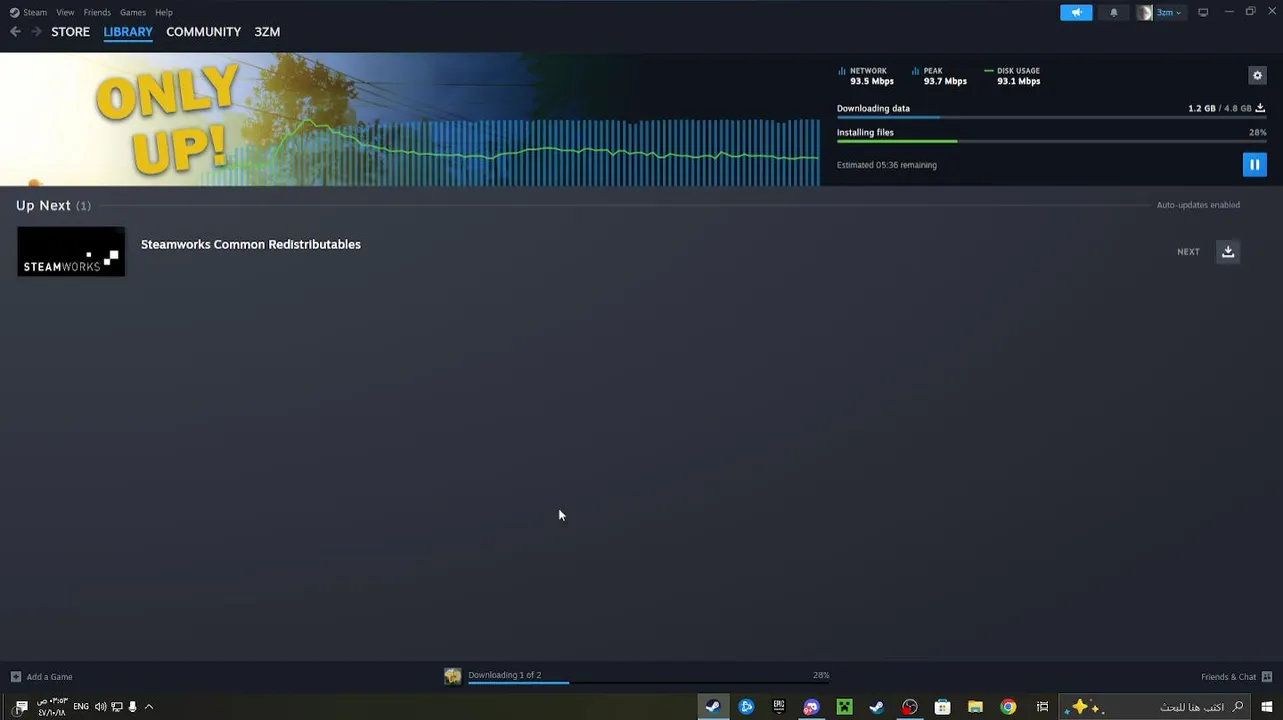Click ENG language indicator
The image size is (1283, 720).
tap(81, 707)
